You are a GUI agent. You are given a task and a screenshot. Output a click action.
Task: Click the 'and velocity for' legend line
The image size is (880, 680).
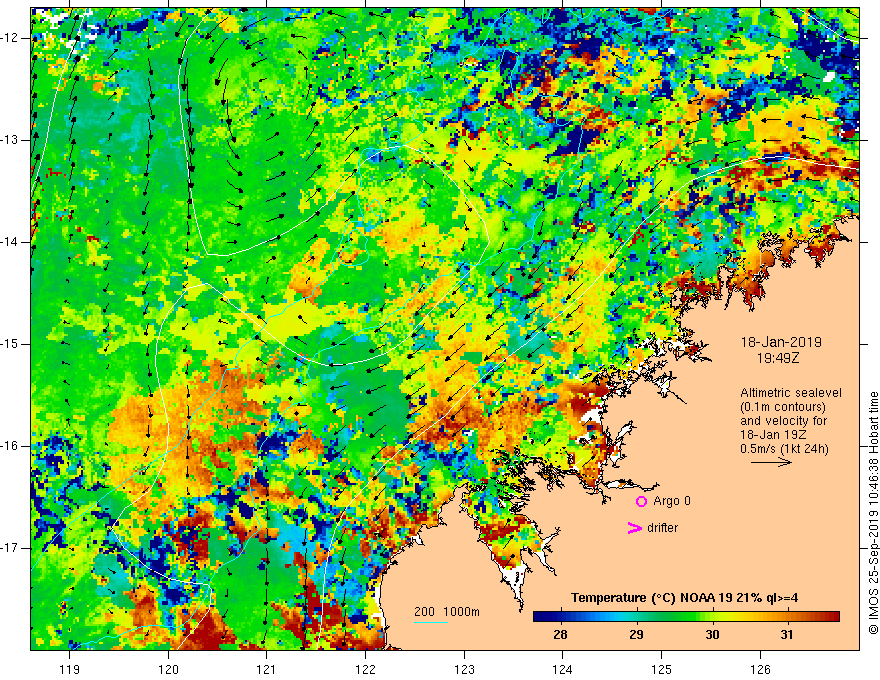point(784,421)
